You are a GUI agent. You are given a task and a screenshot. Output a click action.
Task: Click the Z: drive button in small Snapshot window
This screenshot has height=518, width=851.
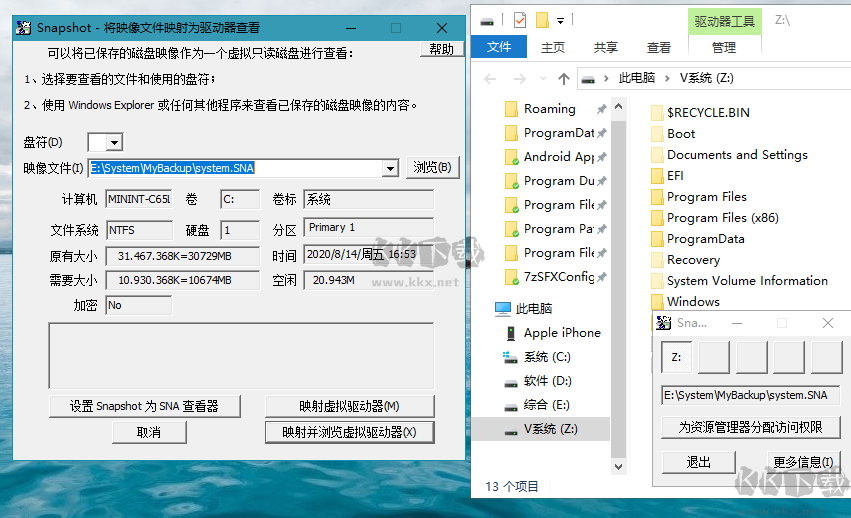pos(676,357)
